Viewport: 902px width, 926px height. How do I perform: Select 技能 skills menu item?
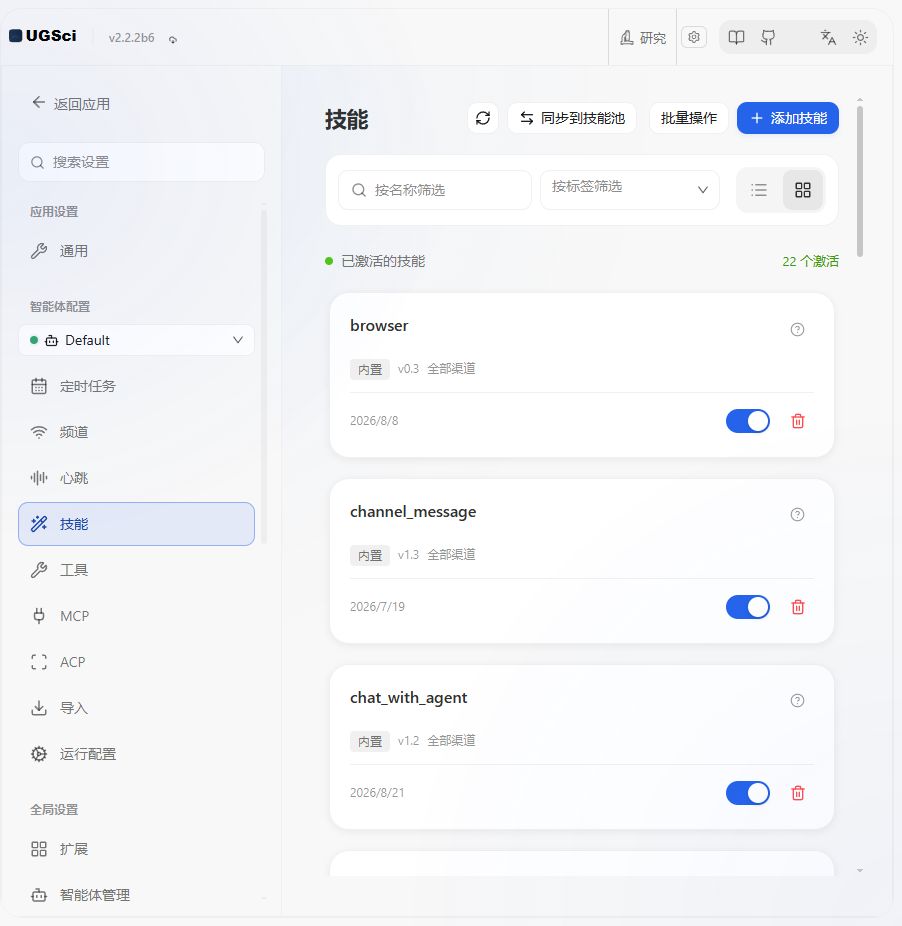coord(136,524)
